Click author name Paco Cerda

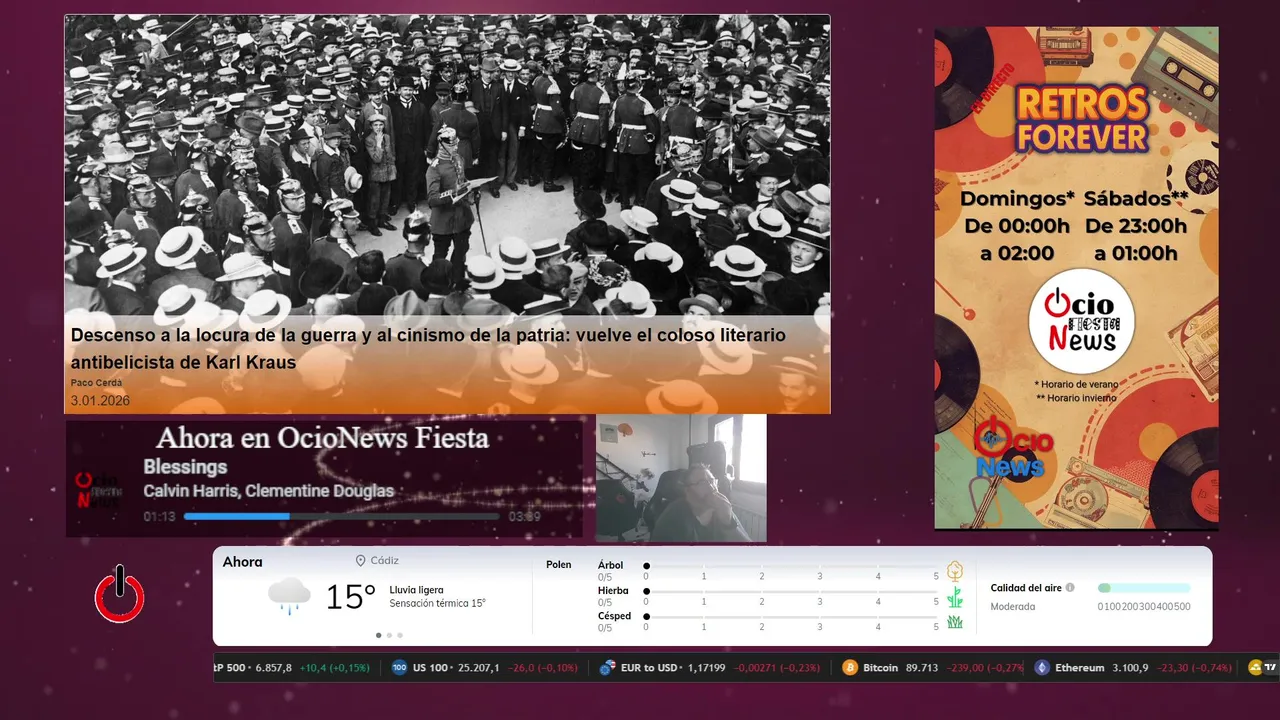click(95, 383)
